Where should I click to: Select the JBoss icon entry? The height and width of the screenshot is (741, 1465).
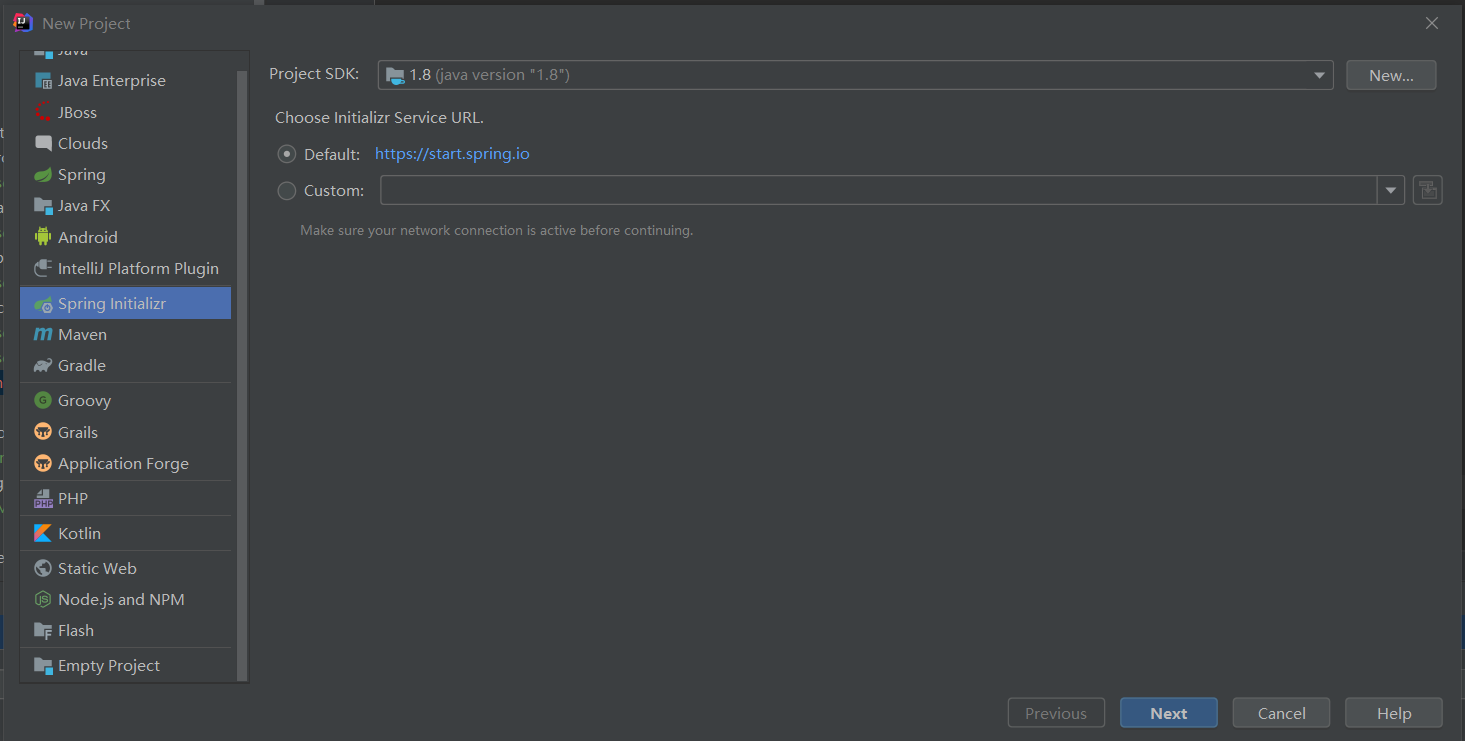tap(42, 112)
